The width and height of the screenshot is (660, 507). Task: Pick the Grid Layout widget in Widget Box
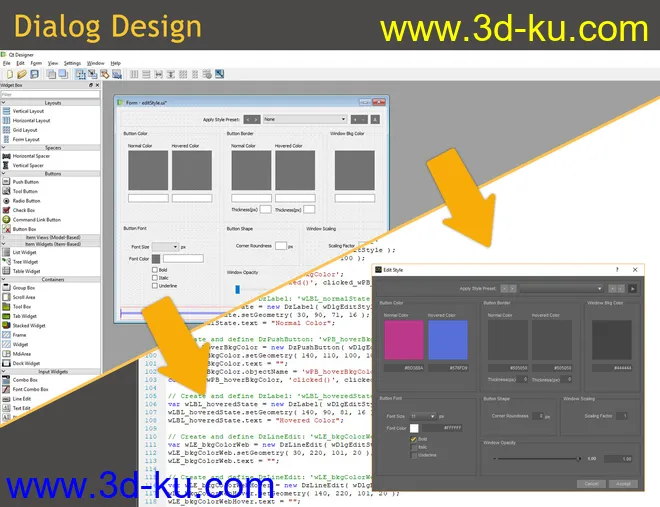[x=25, y=130]
